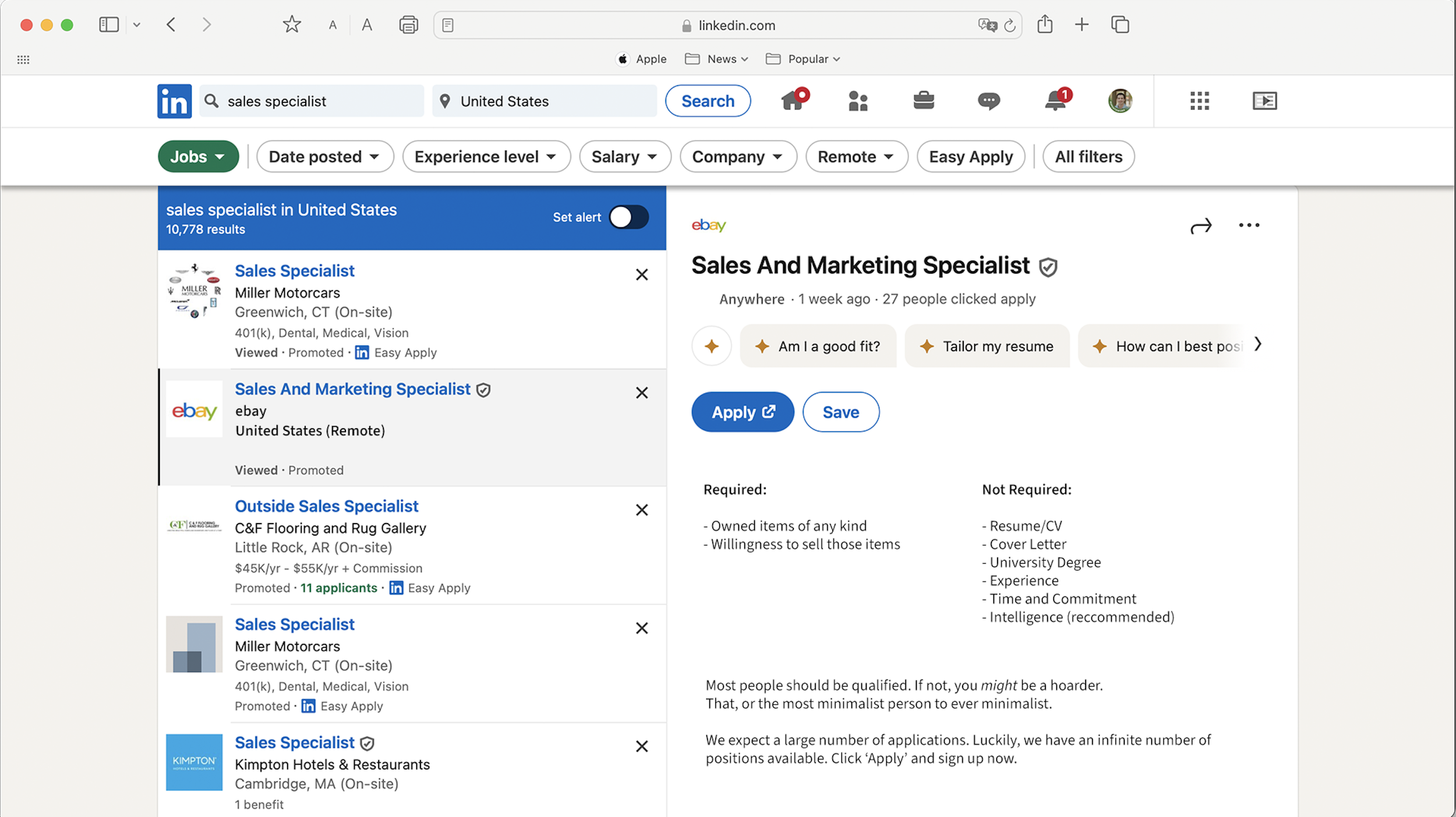Expand the Date posted dropdown
This screenshot has width=1456, height=817.
click(324, 157)
